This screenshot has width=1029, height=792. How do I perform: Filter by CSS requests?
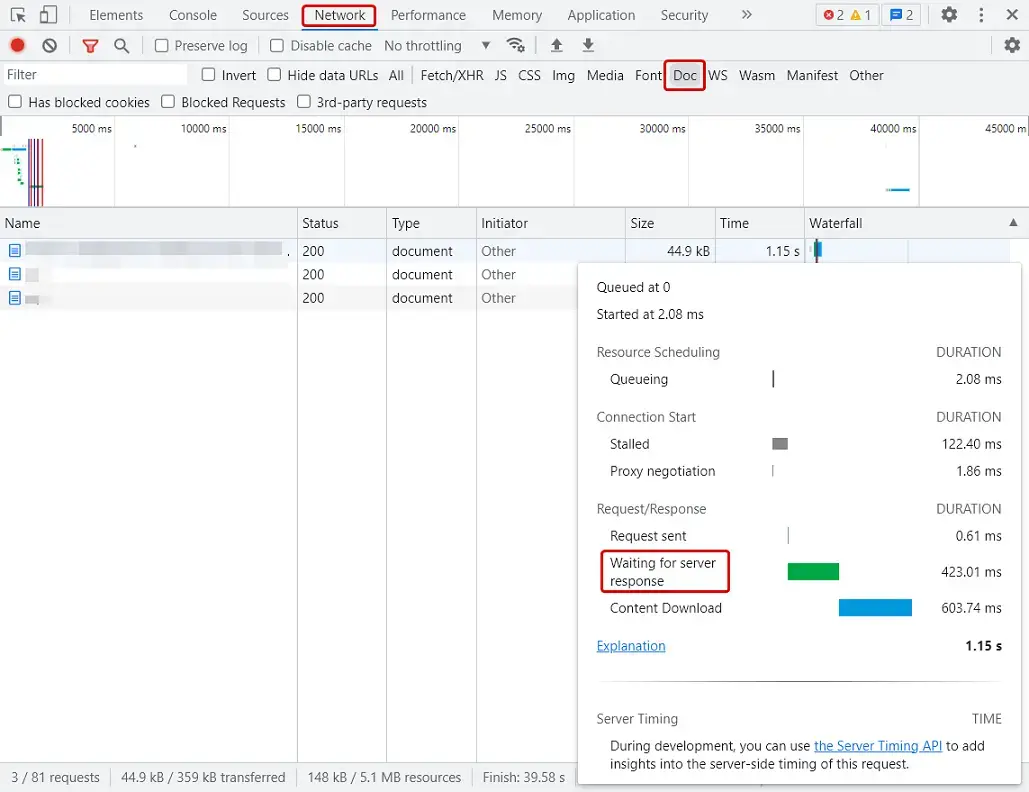[x=529, y=75]
